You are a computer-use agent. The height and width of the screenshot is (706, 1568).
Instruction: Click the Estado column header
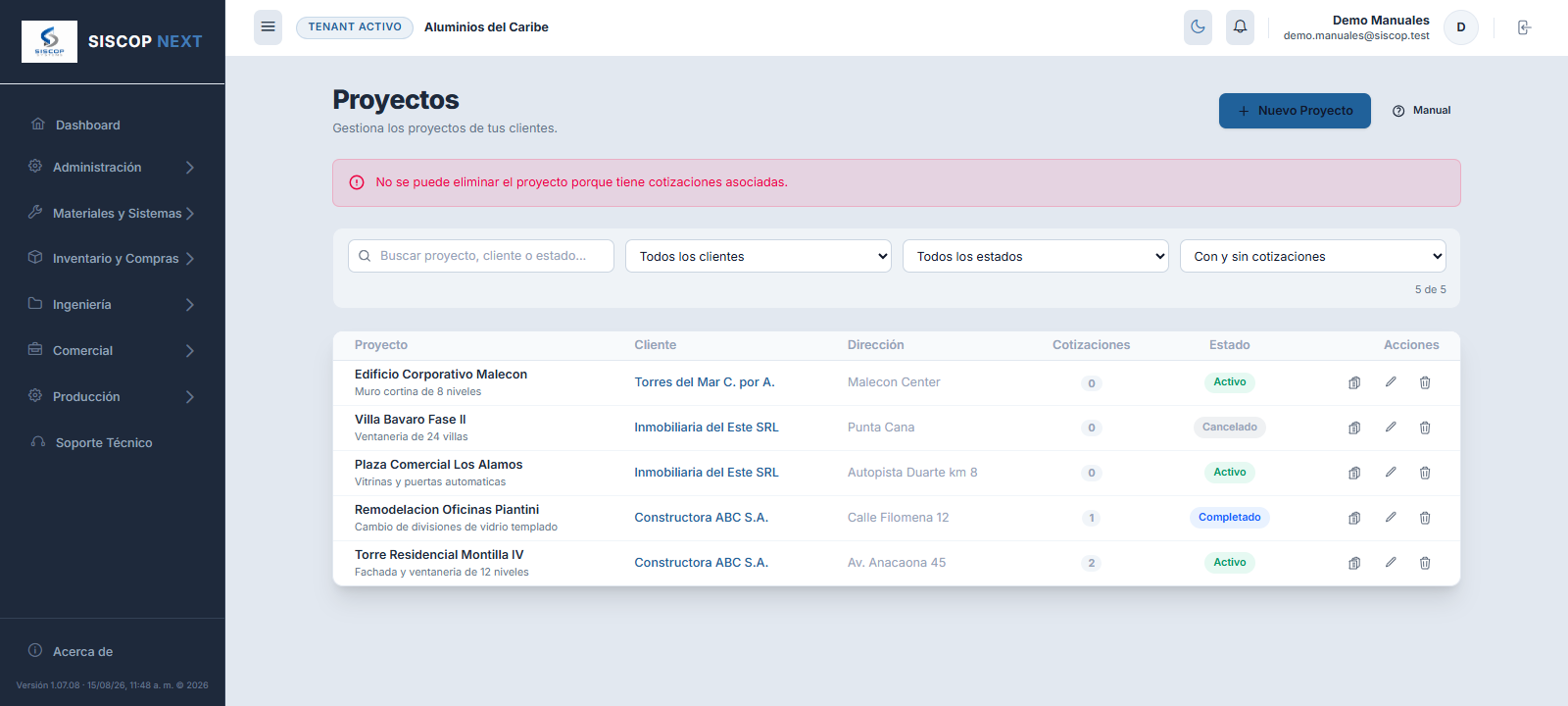(1230, 345)
